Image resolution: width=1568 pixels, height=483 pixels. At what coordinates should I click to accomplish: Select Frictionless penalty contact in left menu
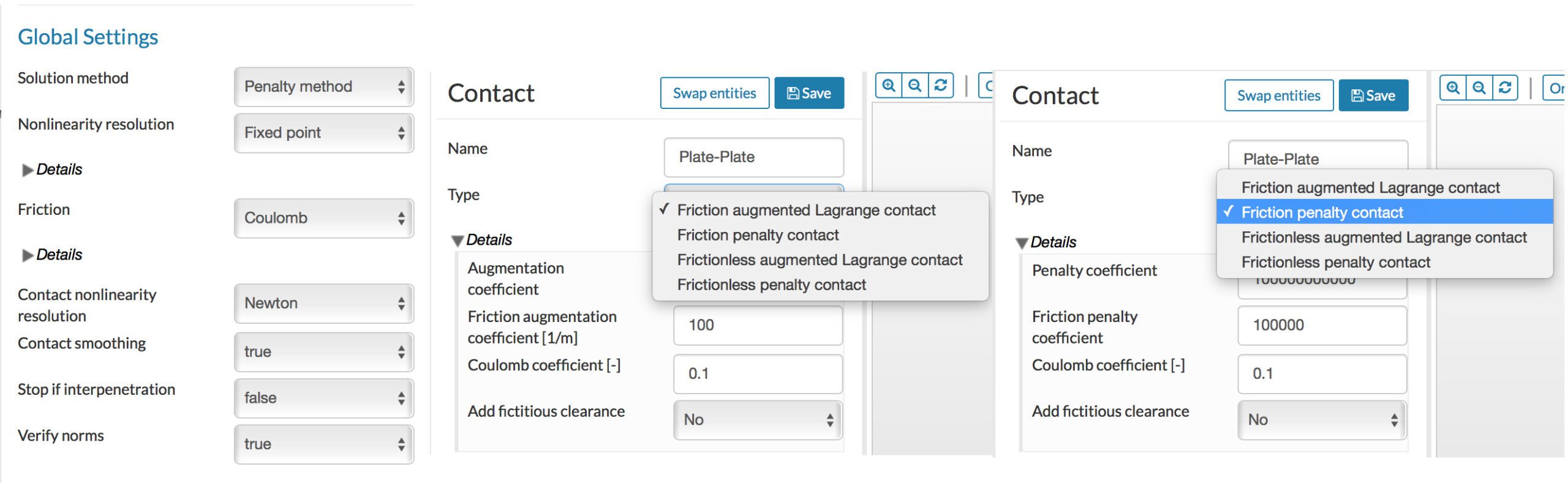[x=771, y=285]
